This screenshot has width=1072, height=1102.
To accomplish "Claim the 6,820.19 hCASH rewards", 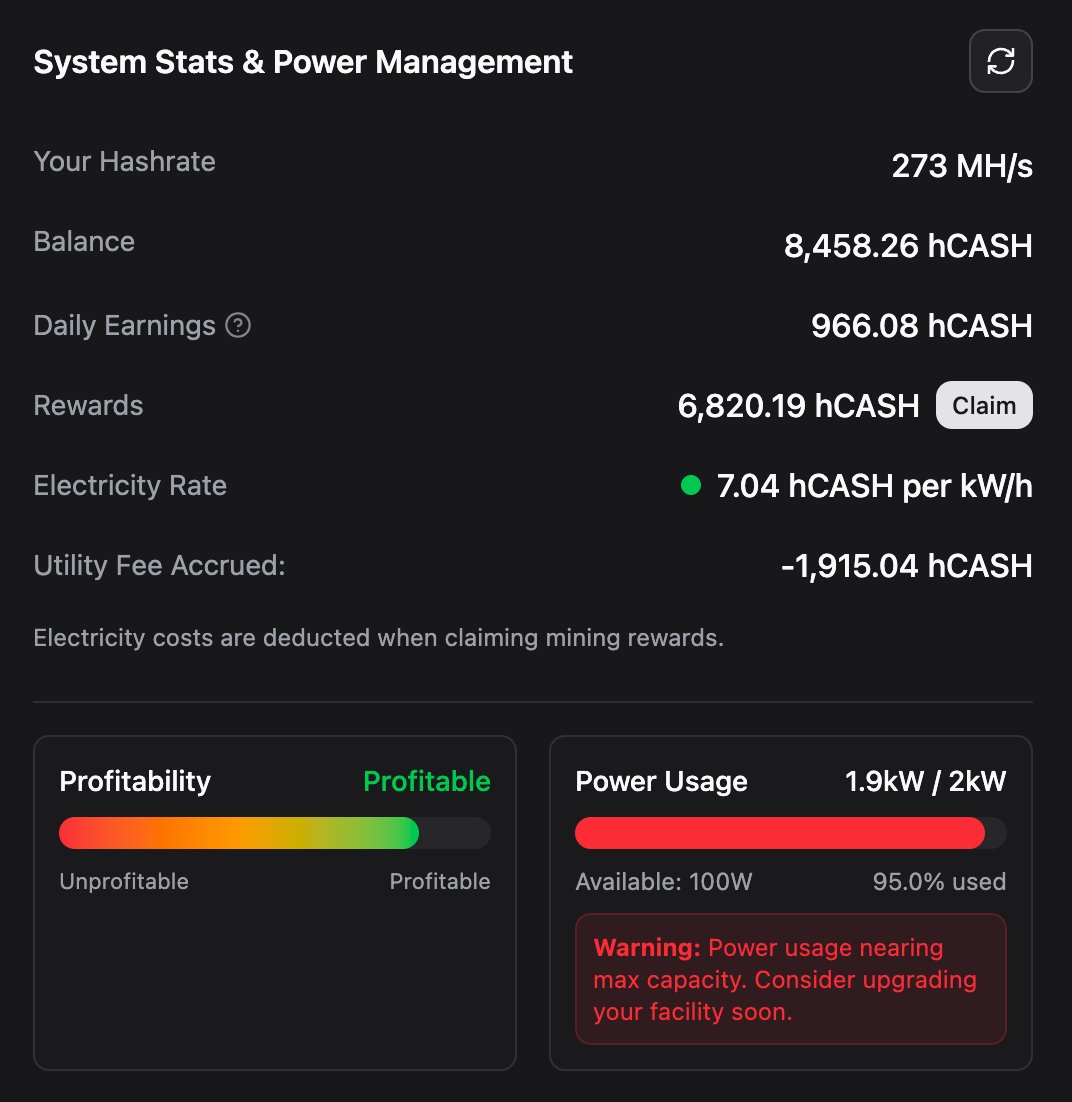I will tap(984, 406).
